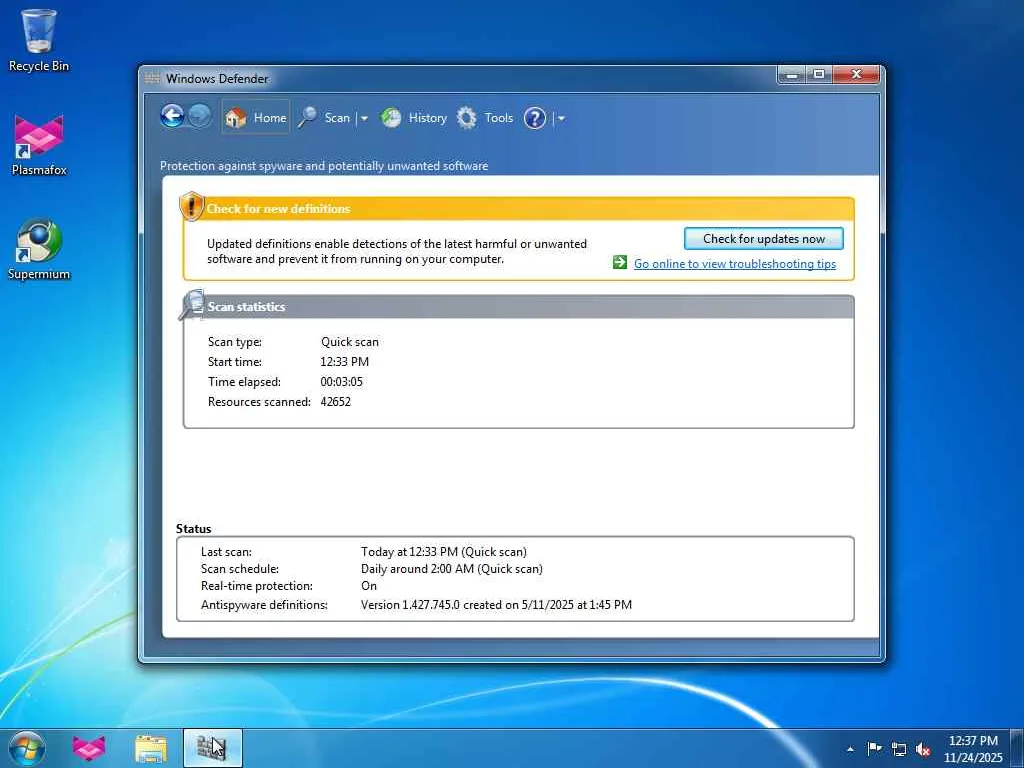Select the Supermium desktop shortcut
Screen dimensions: 1024x768
pos(39,249)
